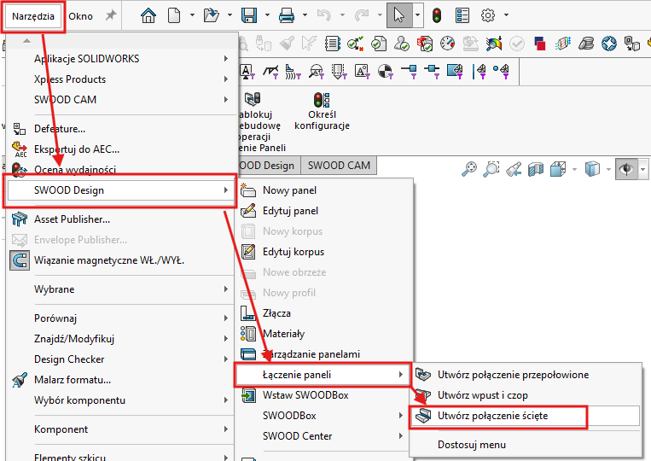This screenshot has height=461, width=651.
Task: Expand the Xpress Products submenu
Action: click(x=120, y=79)
